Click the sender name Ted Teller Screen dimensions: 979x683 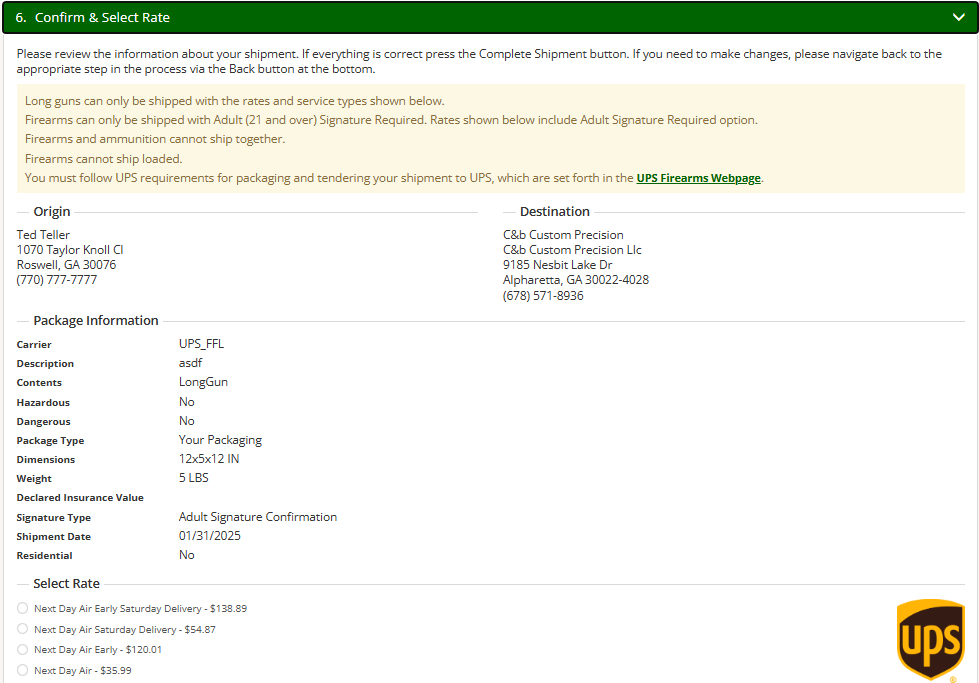point(43,234)
